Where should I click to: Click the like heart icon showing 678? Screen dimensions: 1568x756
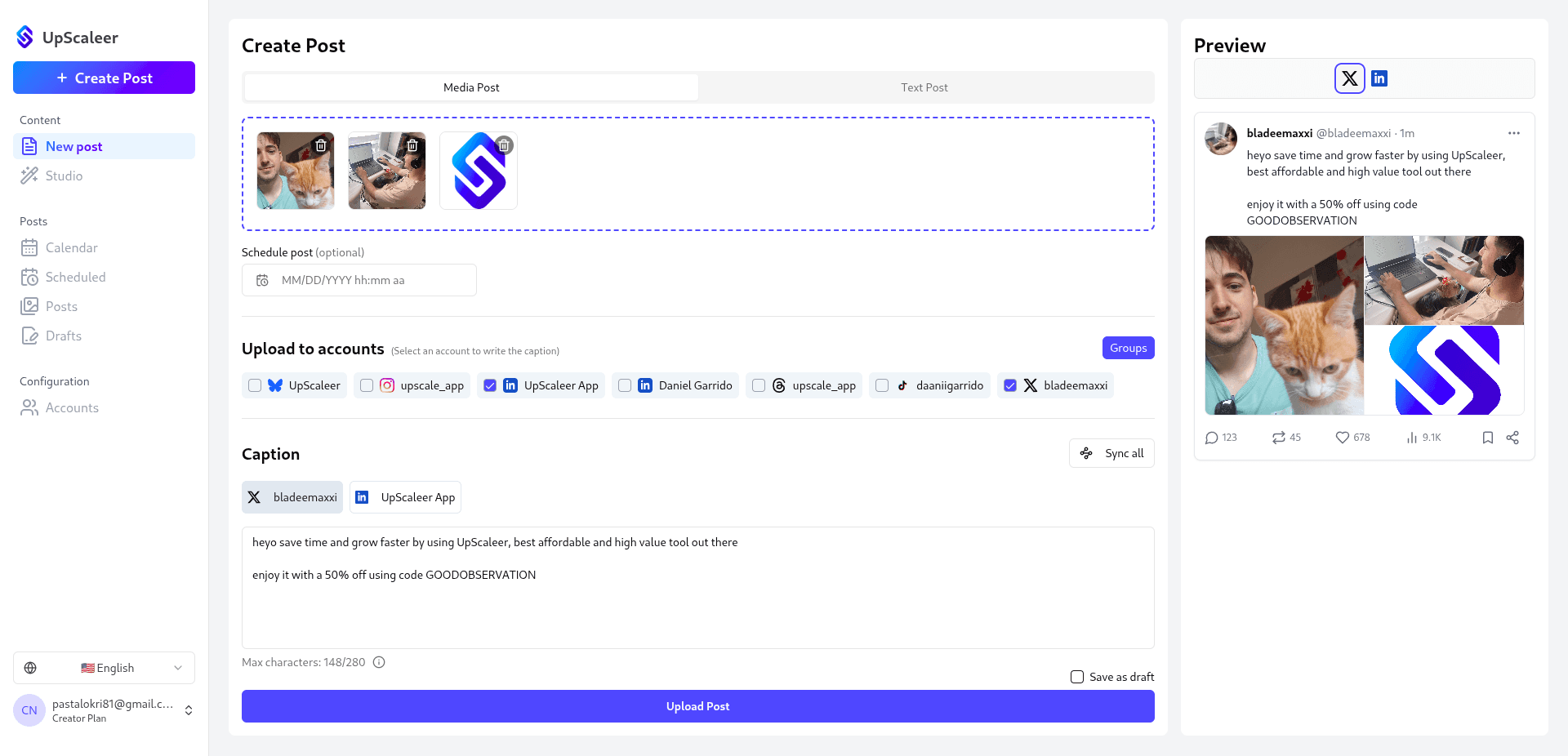click(1343, 438)
